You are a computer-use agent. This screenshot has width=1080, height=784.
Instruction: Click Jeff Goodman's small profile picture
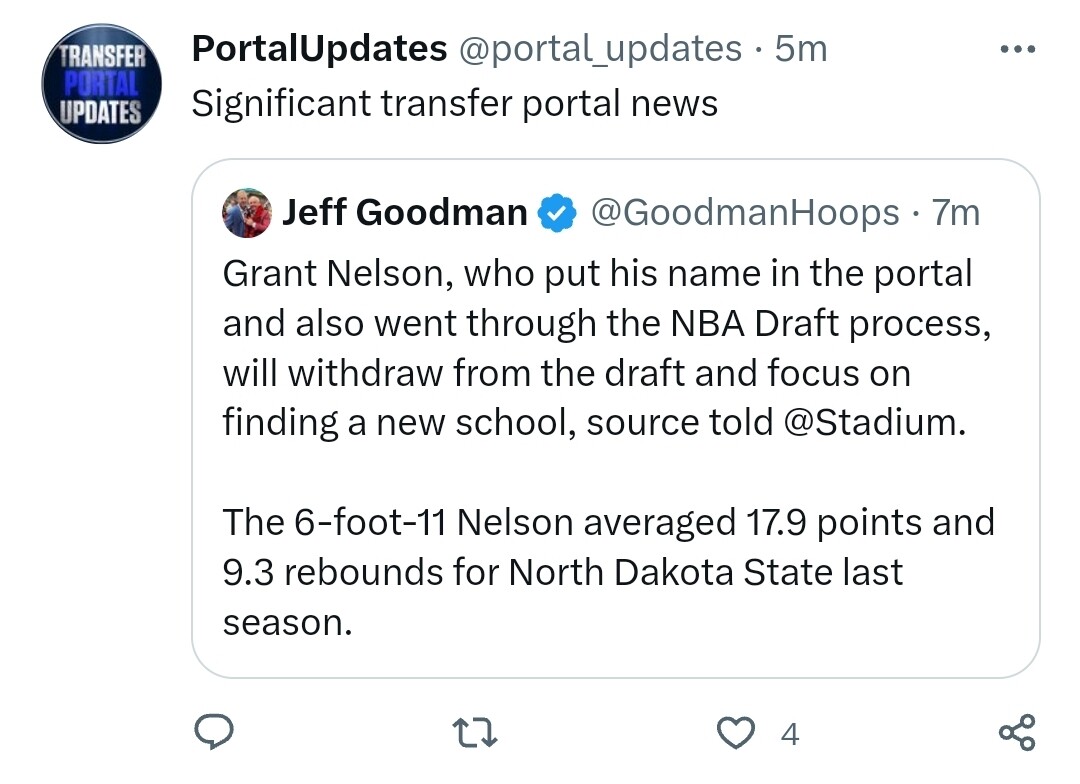click(247, 213)
